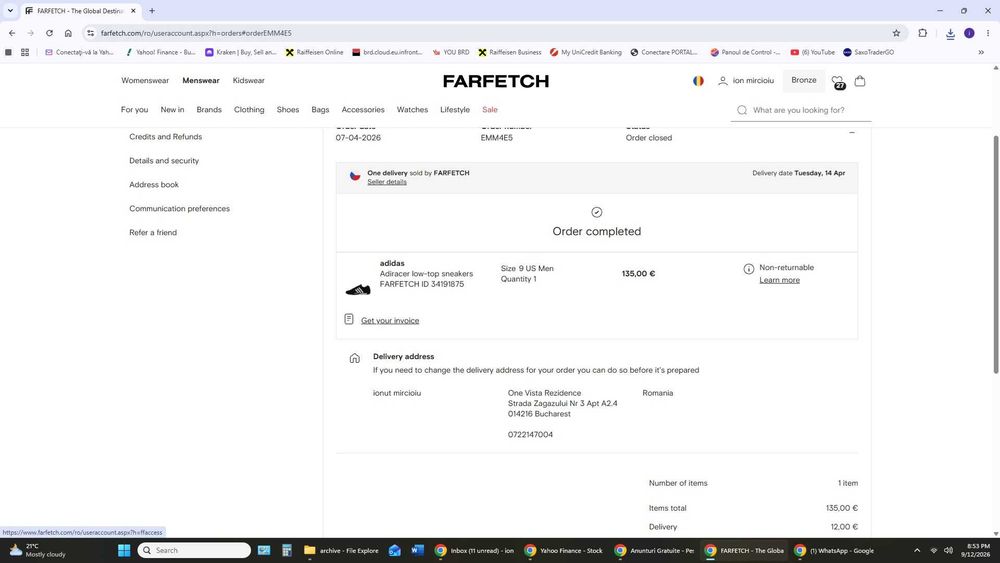
Task: Click the Romania flag country selector
Action: [698, 81]
